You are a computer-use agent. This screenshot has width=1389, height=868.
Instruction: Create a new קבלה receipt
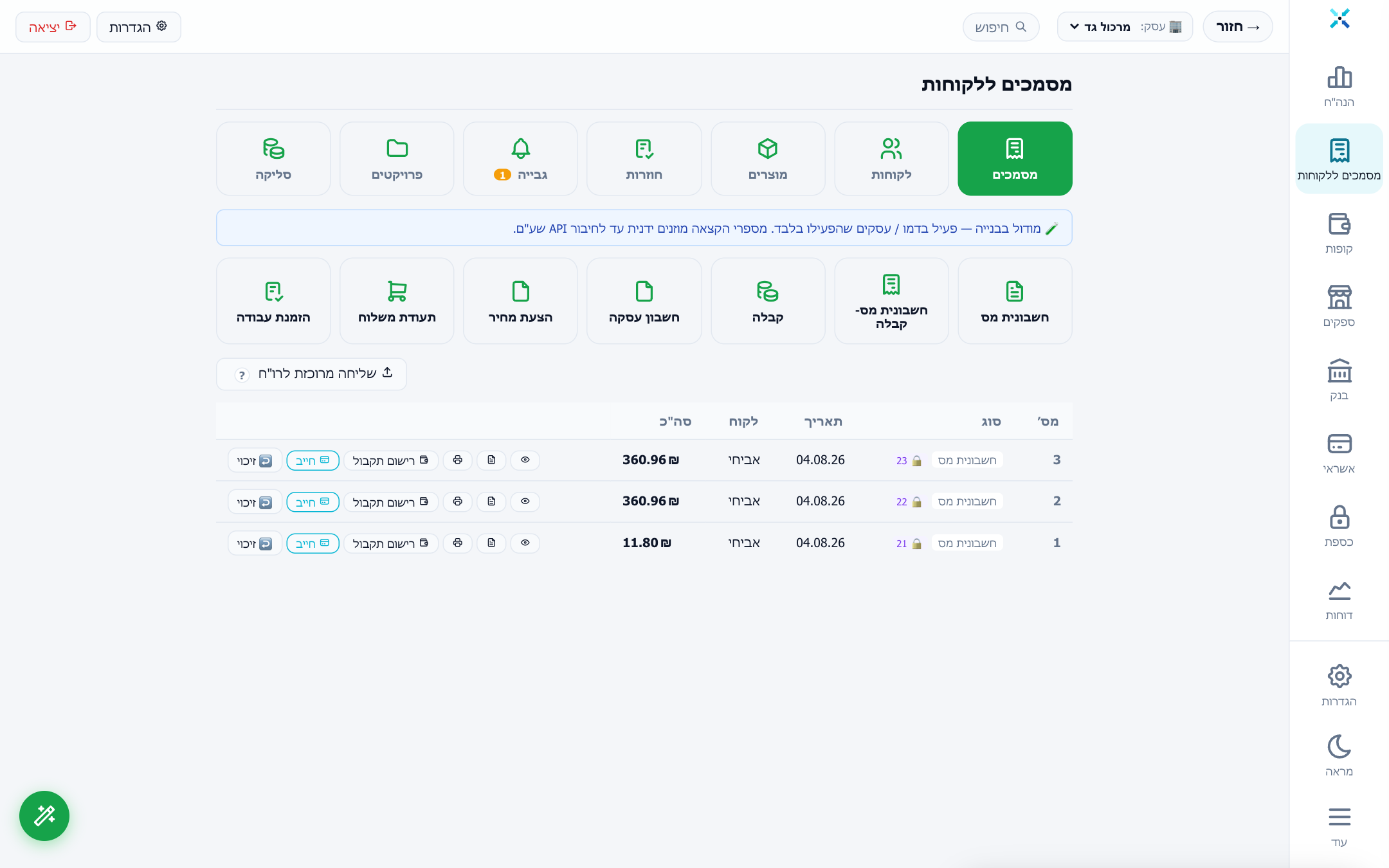click(x=768, y=301)
